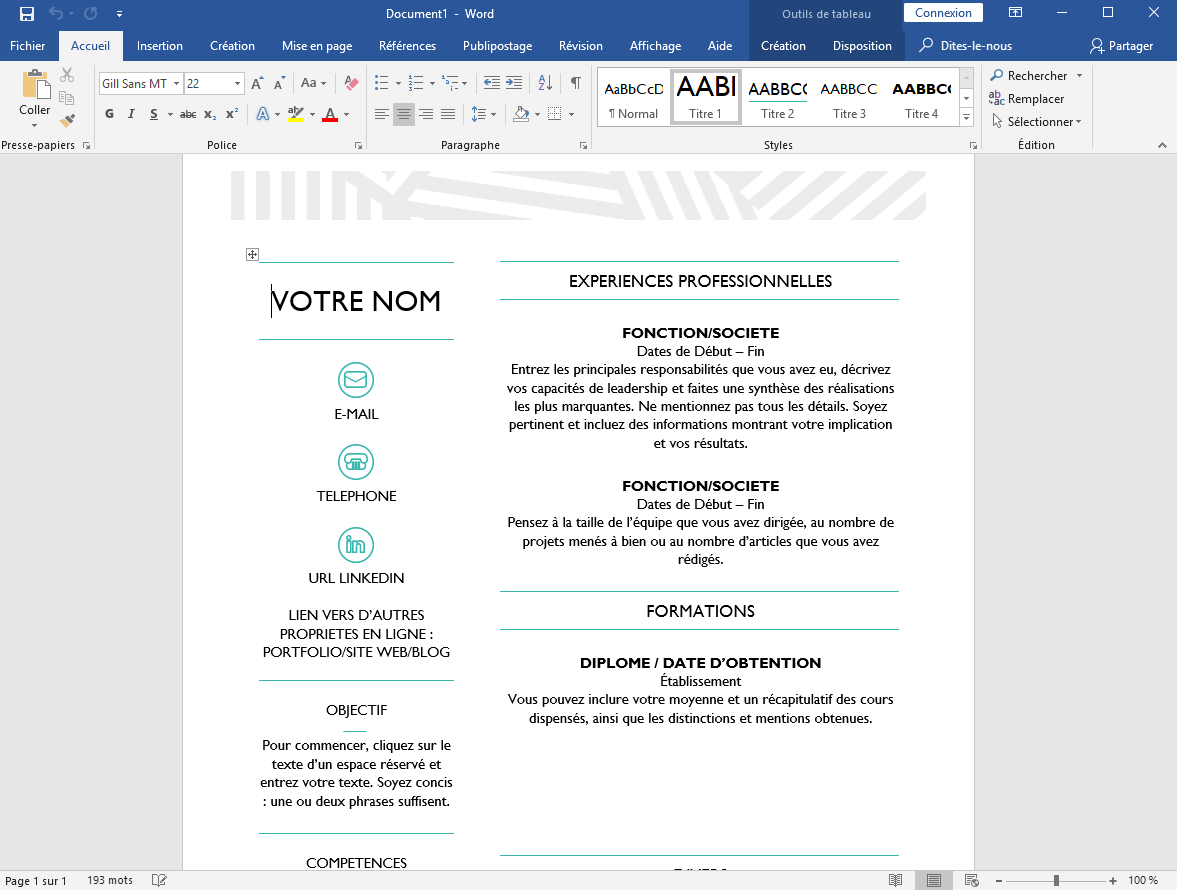The width and height of the screenshot is (1177, 890).
Task: Click the Save icon in title bar
Action: tap(27, 14)
